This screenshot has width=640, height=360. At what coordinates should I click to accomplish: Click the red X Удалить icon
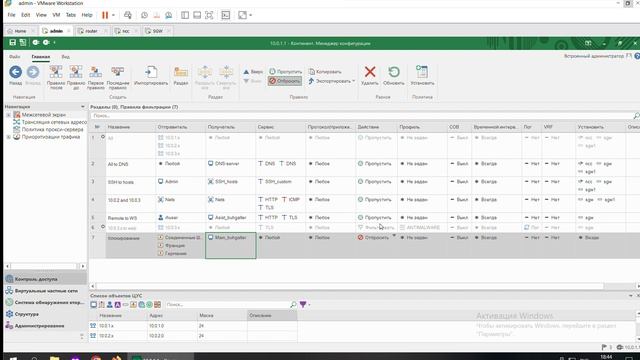370,72
